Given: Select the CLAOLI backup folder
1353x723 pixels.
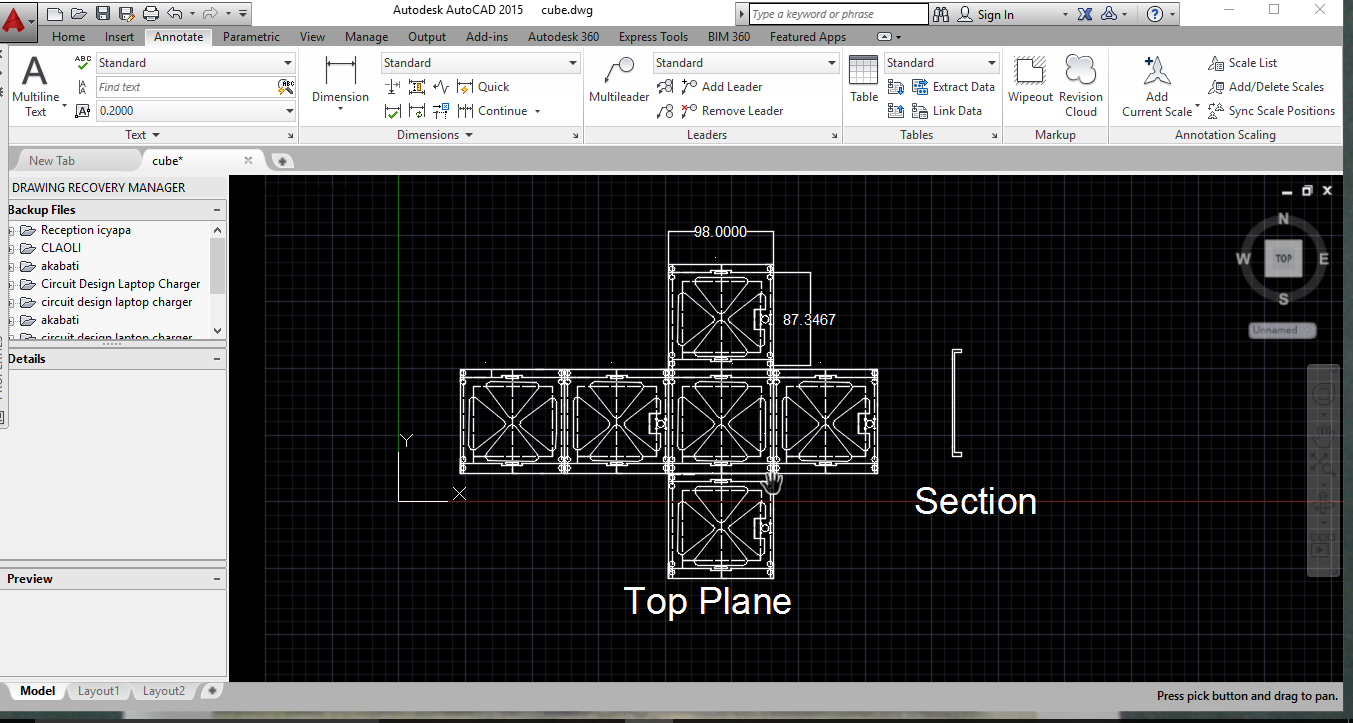Looking at the screenshot, I should [61, 248].
